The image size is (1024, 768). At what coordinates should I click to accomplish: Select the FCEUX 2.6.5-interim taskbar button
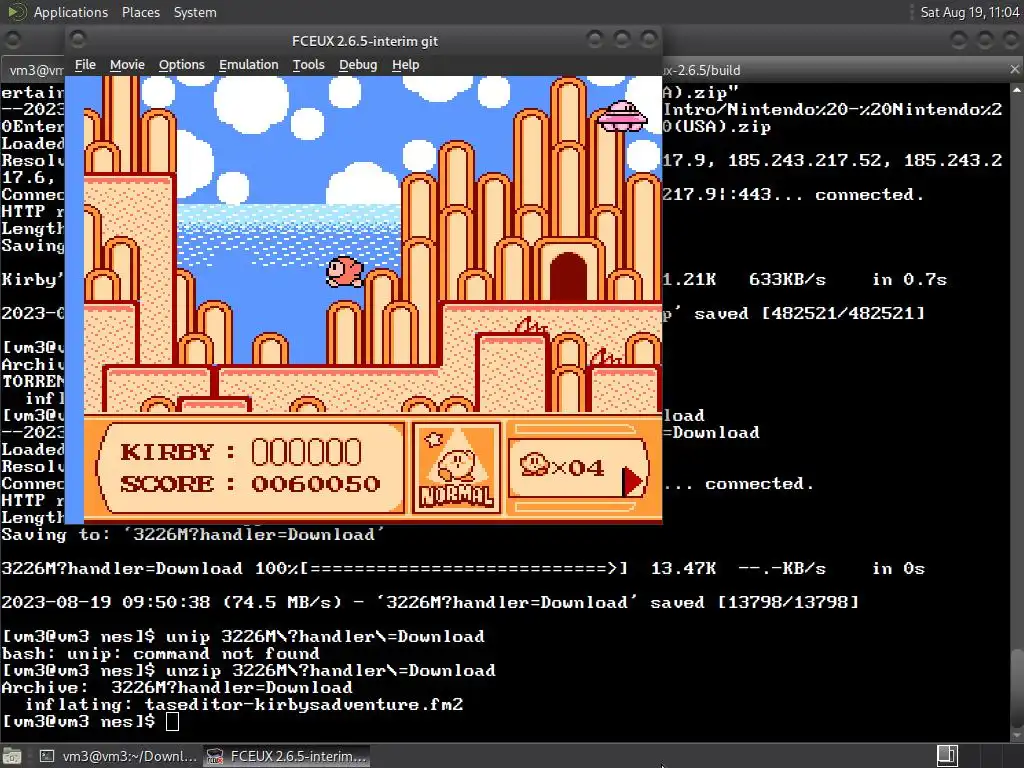tap(287, 756)
